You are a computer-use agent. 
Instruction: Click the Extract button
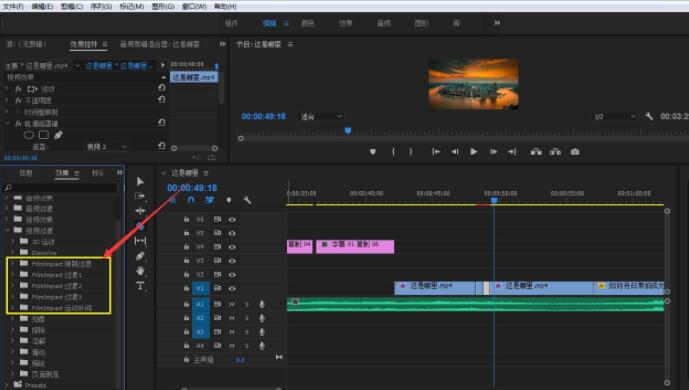click(x=555, y=152)
